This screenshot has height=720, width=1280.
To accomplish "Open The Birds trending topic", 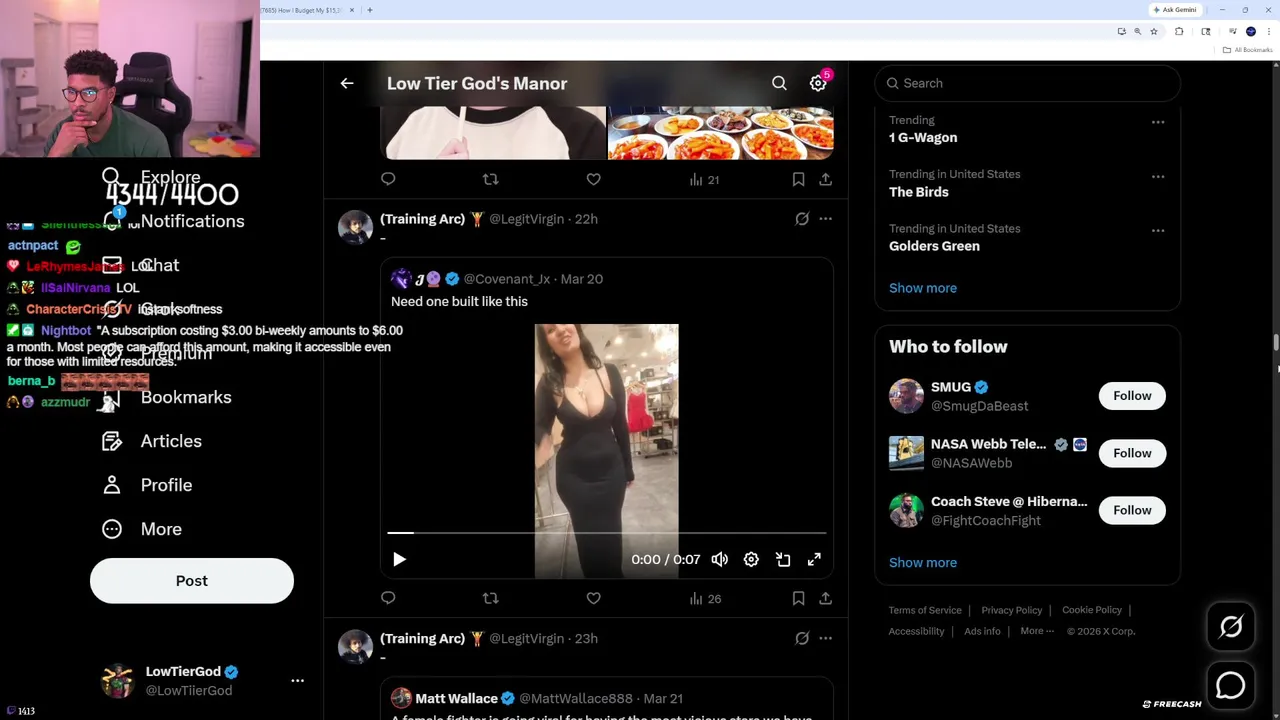I will 919,192.
